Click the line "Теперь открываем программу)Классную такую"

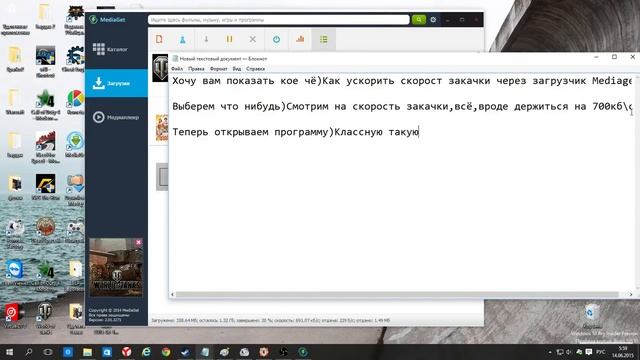click(296, 132)
